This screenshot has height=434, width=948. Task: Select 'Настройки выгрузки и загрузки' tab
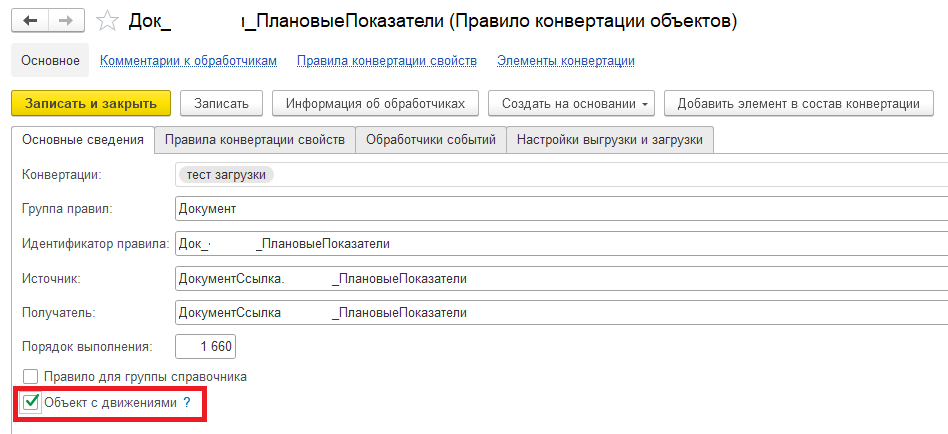tap(610, 140)
